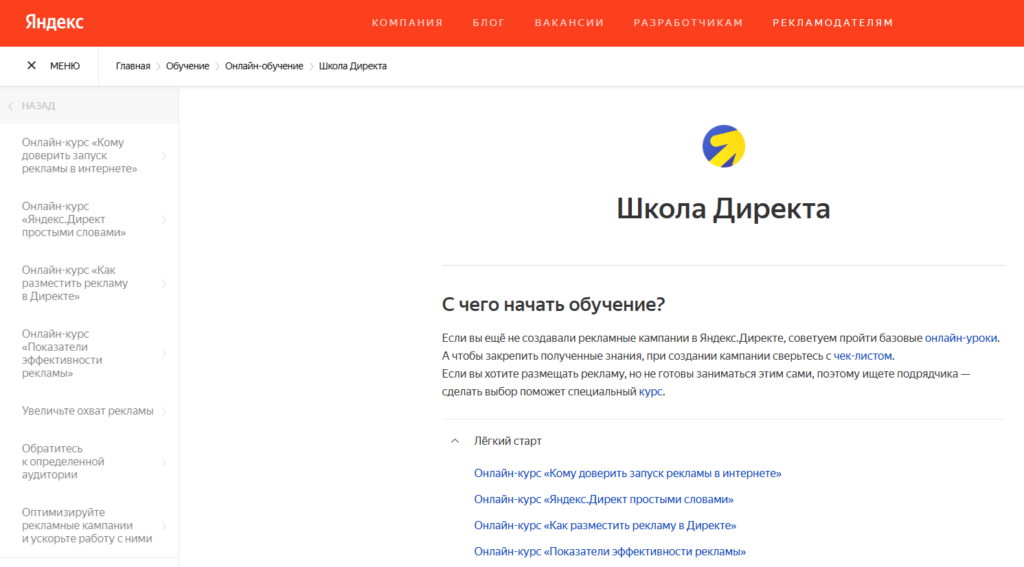
Task: Expand the chevron for «Кому доверить запуск» sidebar item
Action: (x=164, y=155)
